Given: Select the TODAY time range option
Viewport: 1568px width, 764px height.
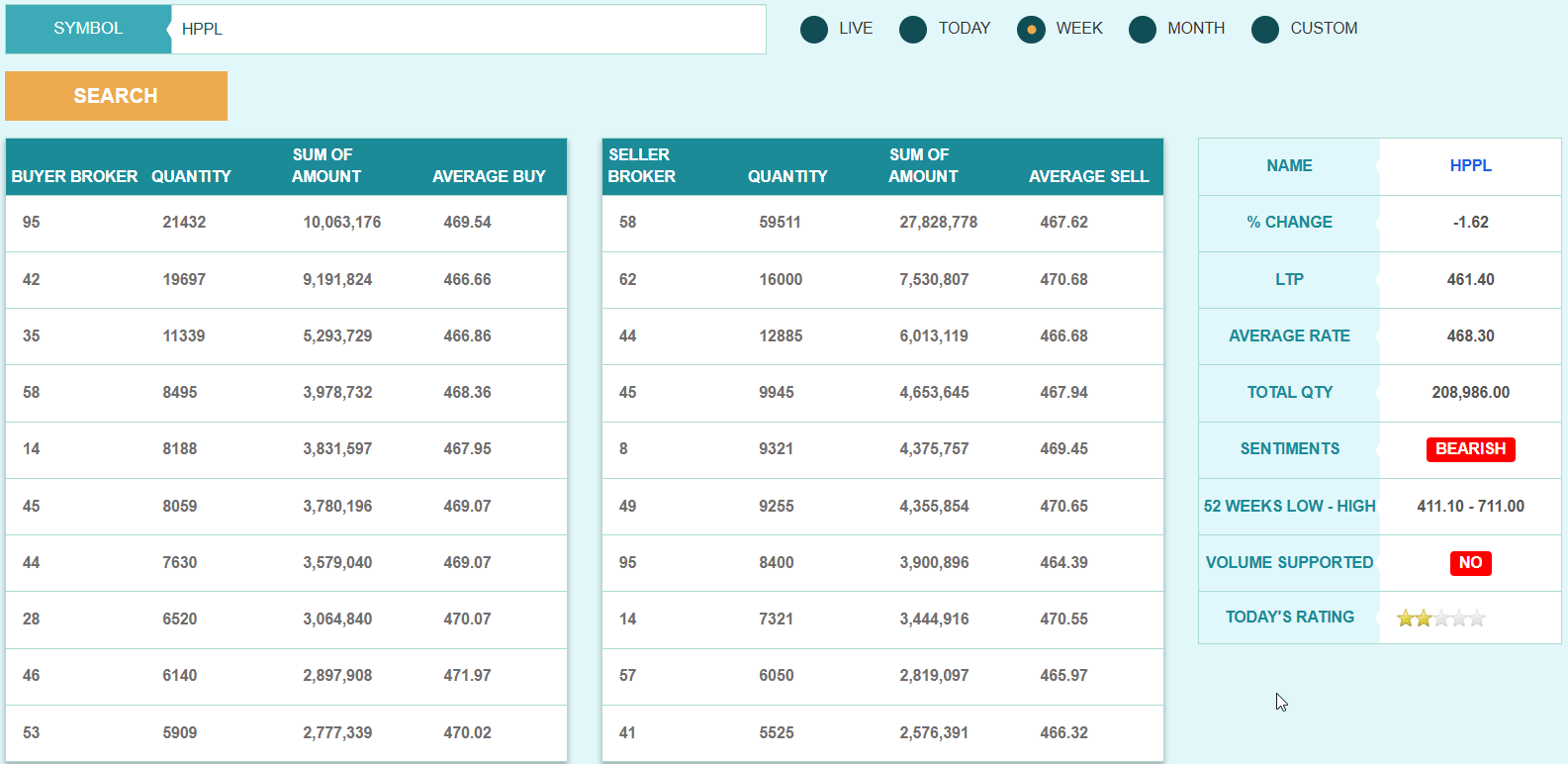Looking at the screenshot, I should coord(913,30).
